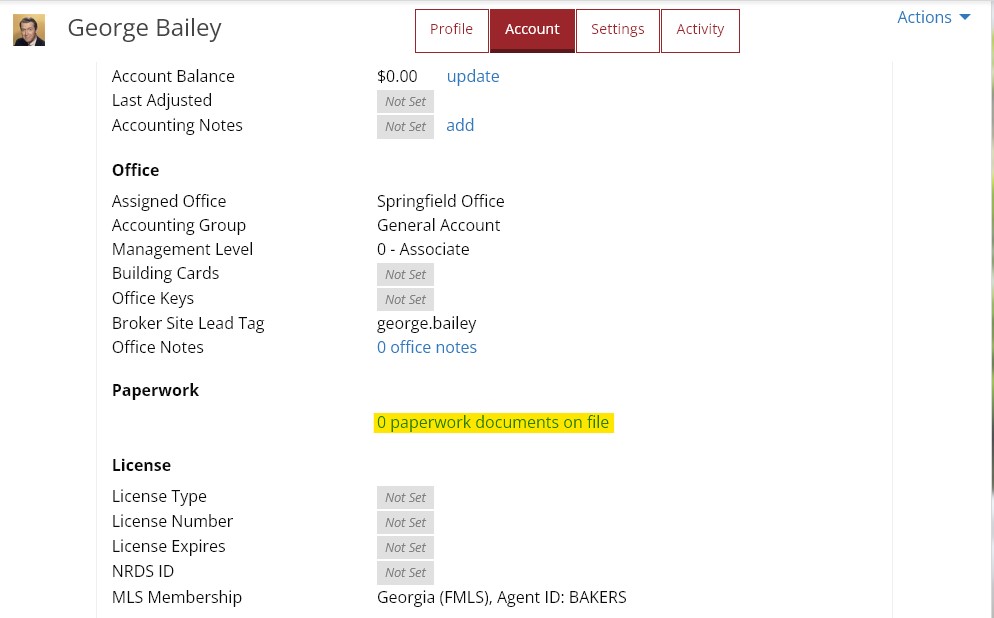Select the Account tab

click(x=532, y=29)
